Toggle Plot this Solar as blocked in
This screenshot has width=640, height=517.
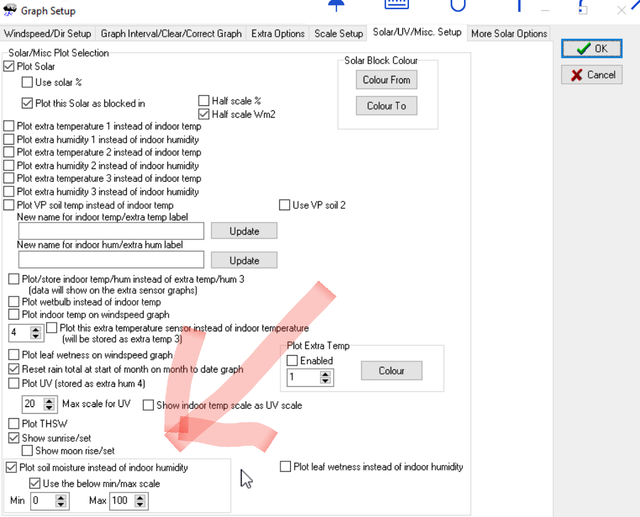click(x=27, y=103)
